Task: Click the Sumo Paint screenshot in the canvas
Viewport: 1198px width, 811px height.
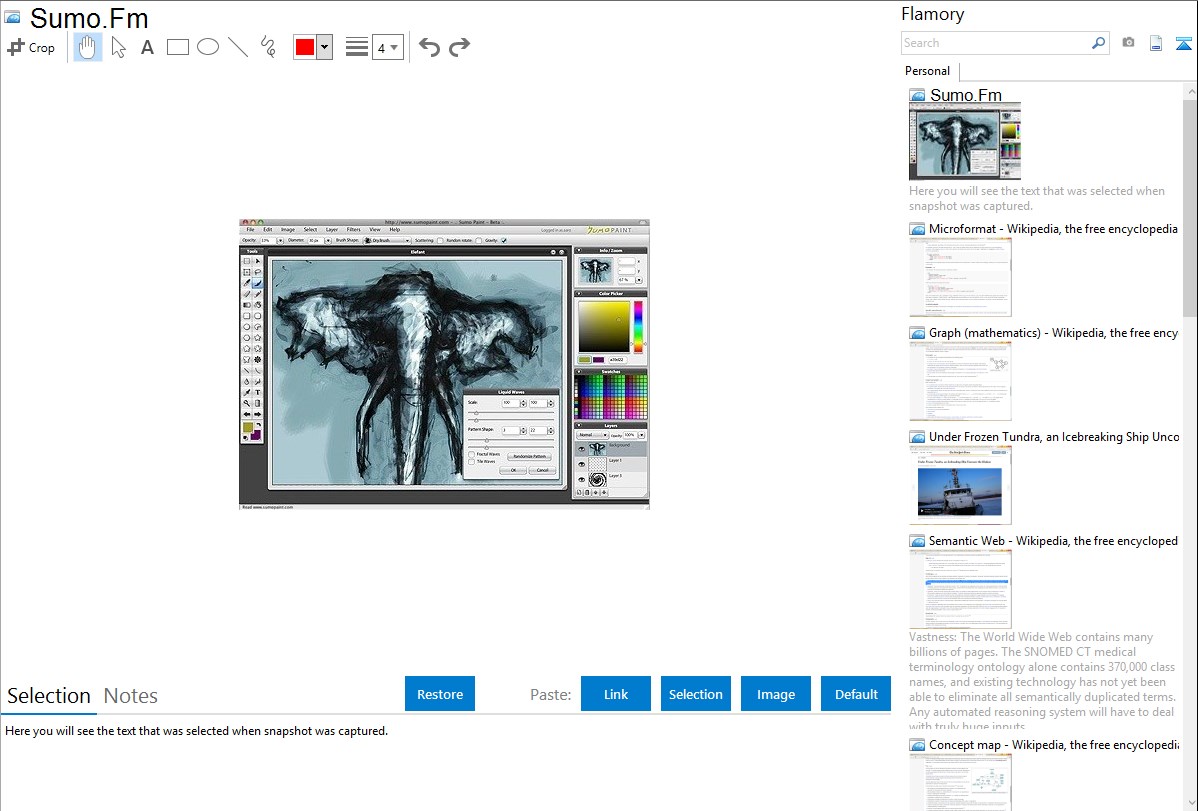Action: [444, 365]
